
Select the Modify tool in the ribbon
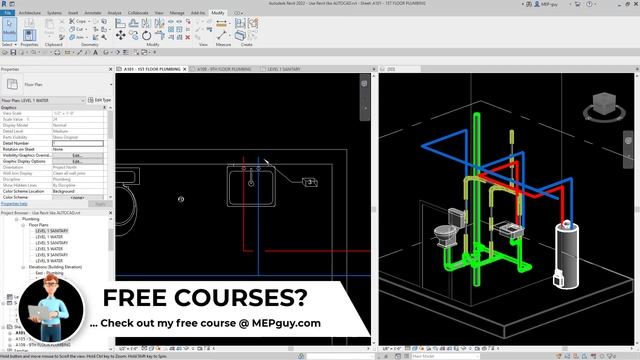coord(9,29)
